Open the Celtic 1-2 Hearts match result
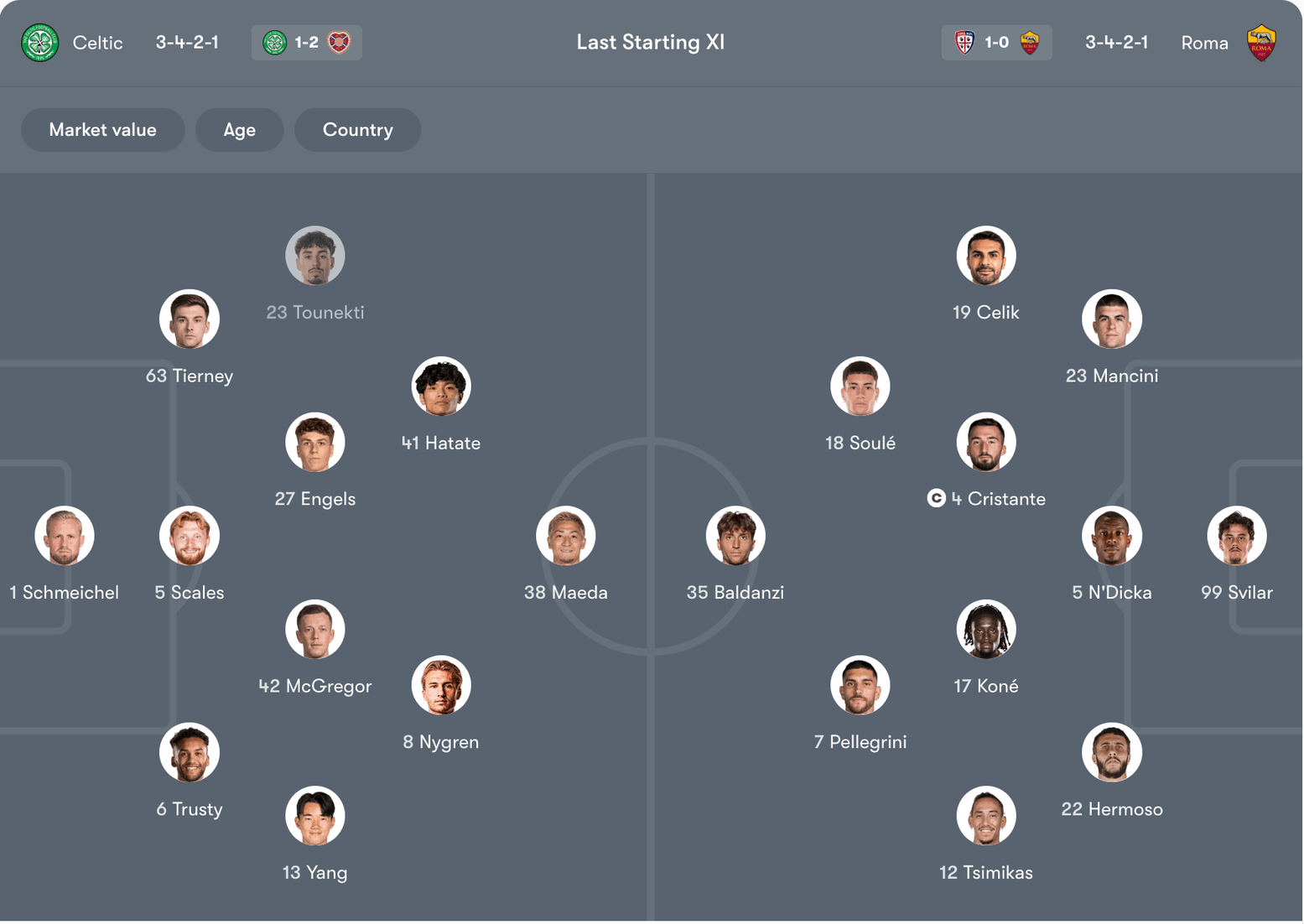The height and width of the screenshot is (924, 1304). click(306, 43)
